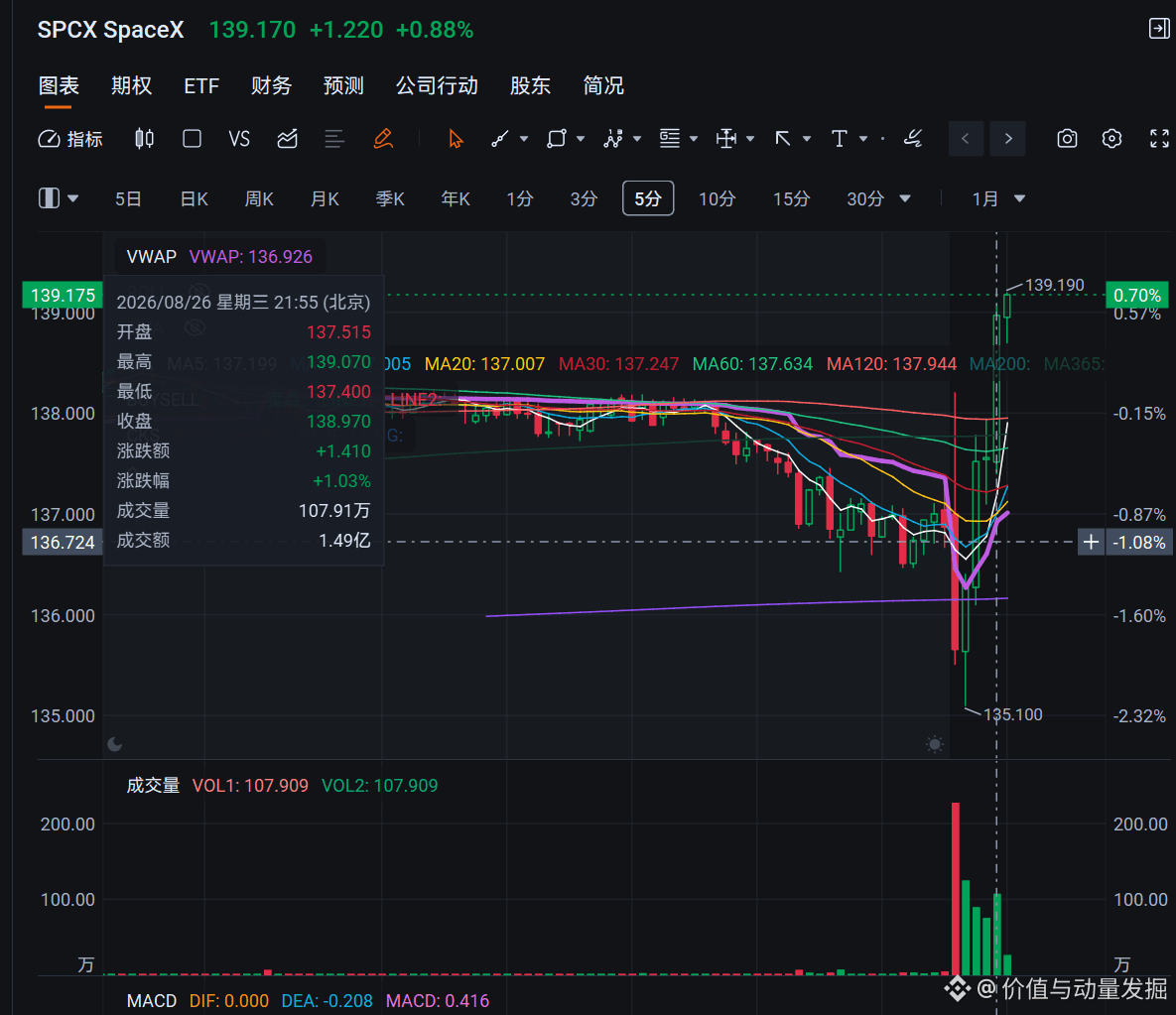Expand the 30分 interval dropdown
The width and height of the screenshot is (1176, 1015).
pyautogui.click(x=905, y=198)
